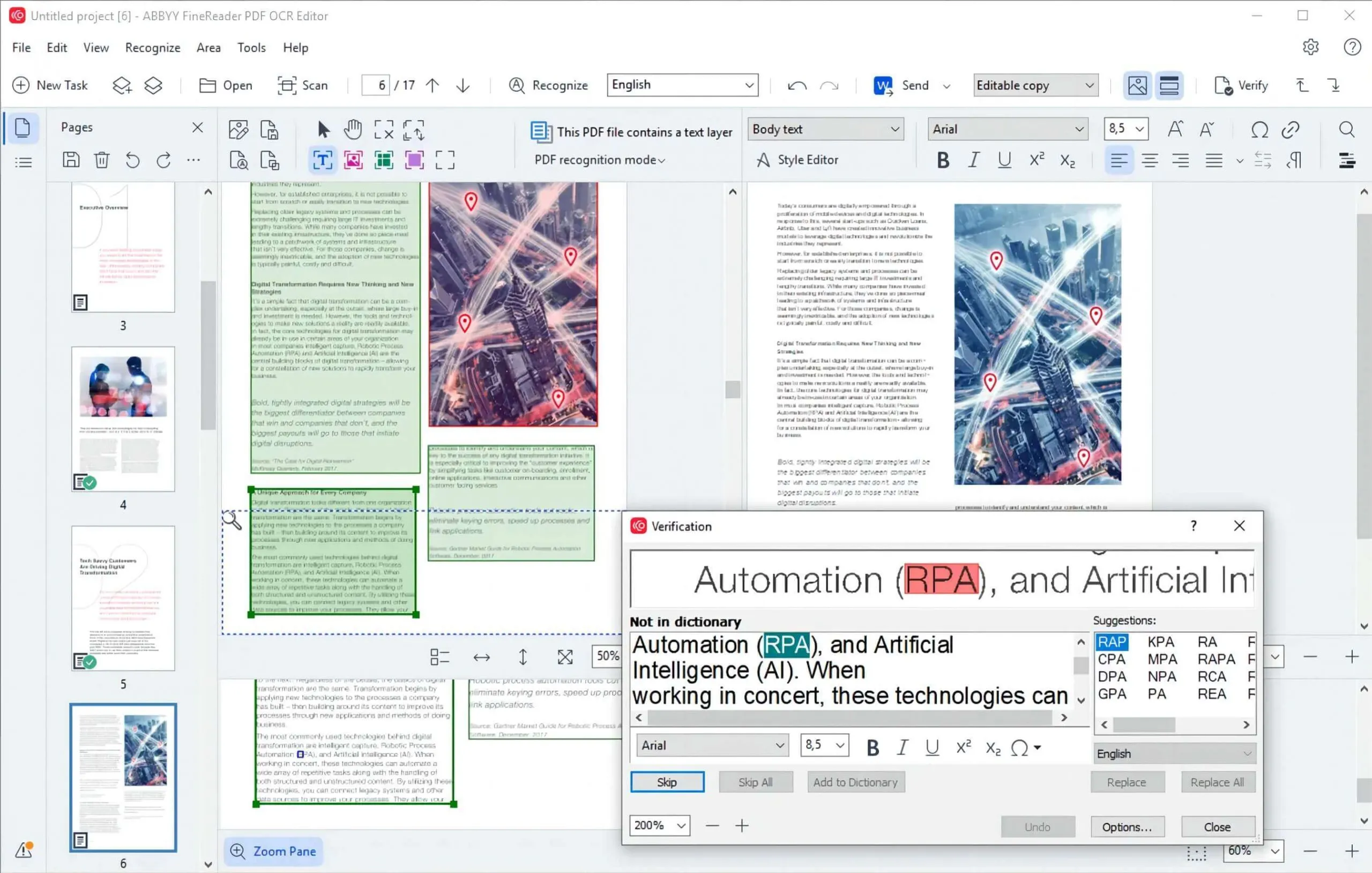Click the insert hyperlink icon
The width and height of the screenshot is (1372, 873).
point(1291,129)
